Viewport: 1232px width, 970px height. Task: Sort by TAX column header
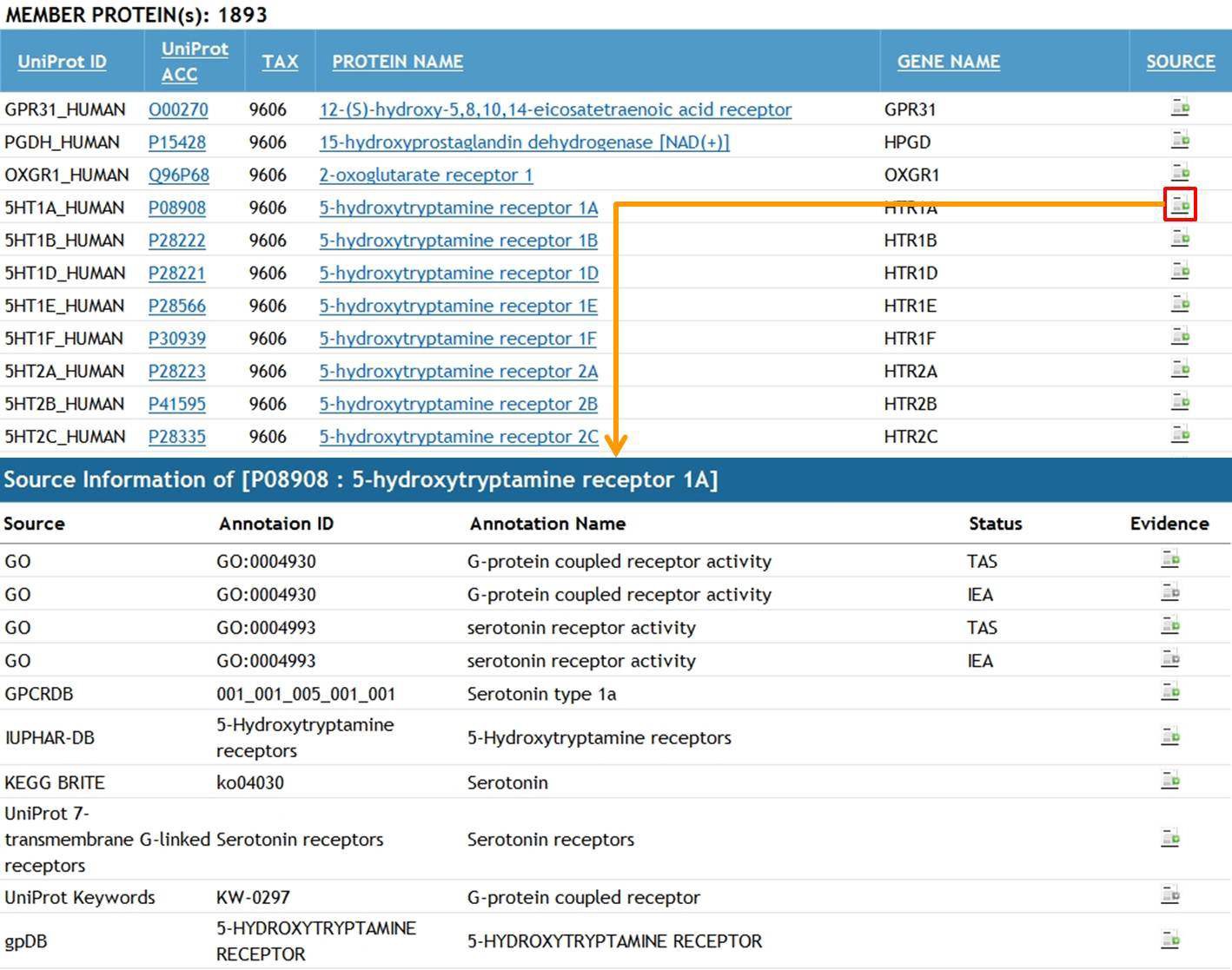280,62
